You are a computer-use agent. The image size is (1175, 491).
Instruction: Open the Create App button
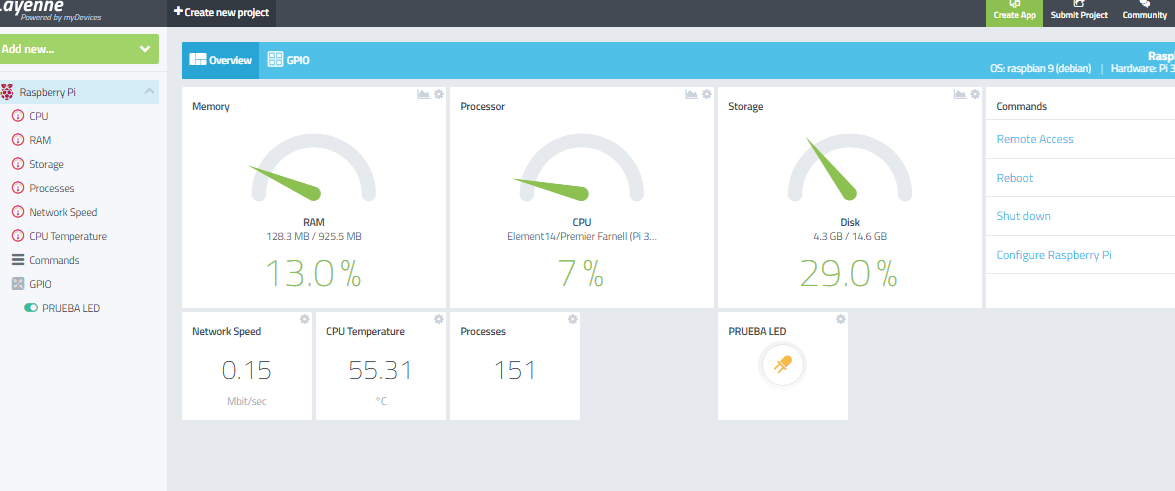click(x=1014, y=13)
